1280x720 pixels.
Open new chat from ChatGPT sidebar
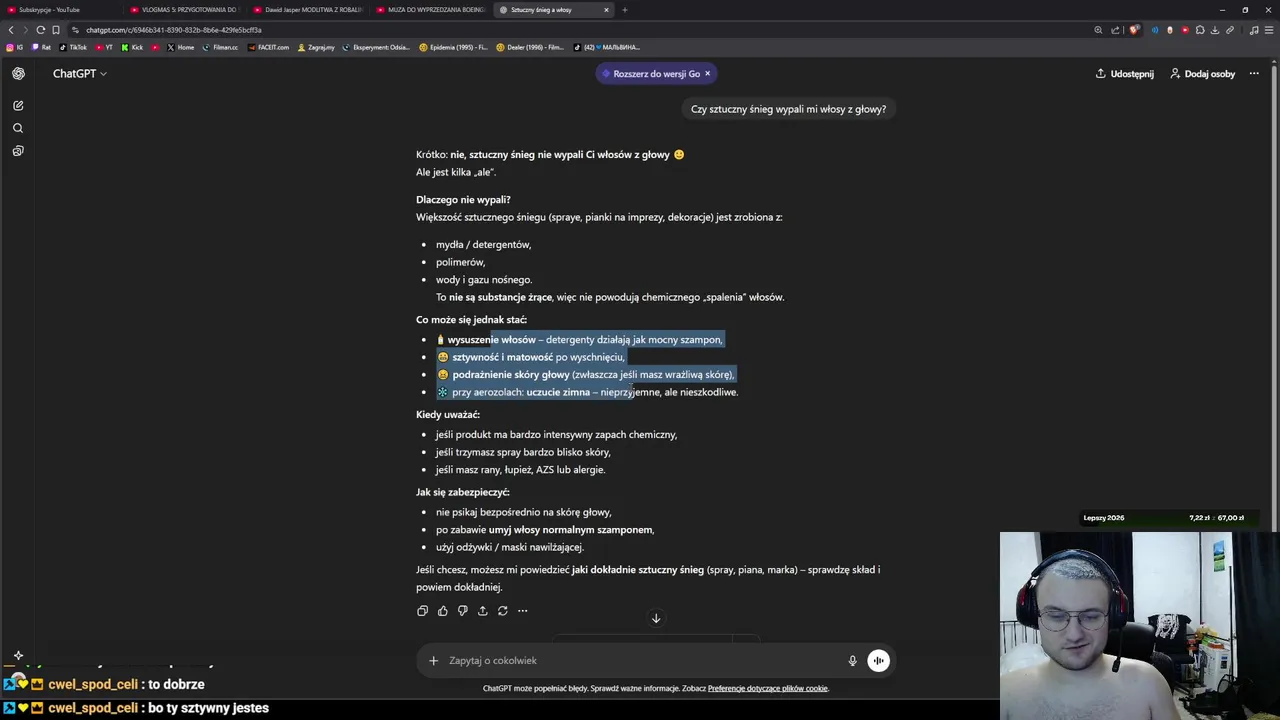tap(18, 105)
